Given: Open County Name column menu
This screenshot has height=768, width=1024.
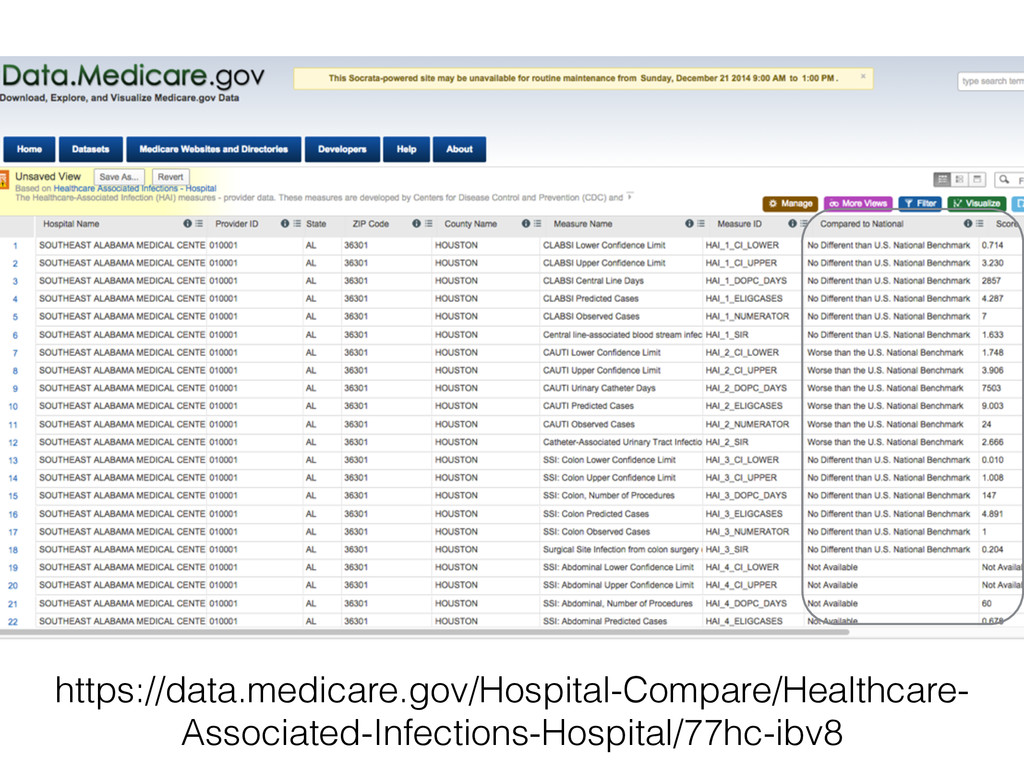Looking at the screenshot, I should coord(537,223).
